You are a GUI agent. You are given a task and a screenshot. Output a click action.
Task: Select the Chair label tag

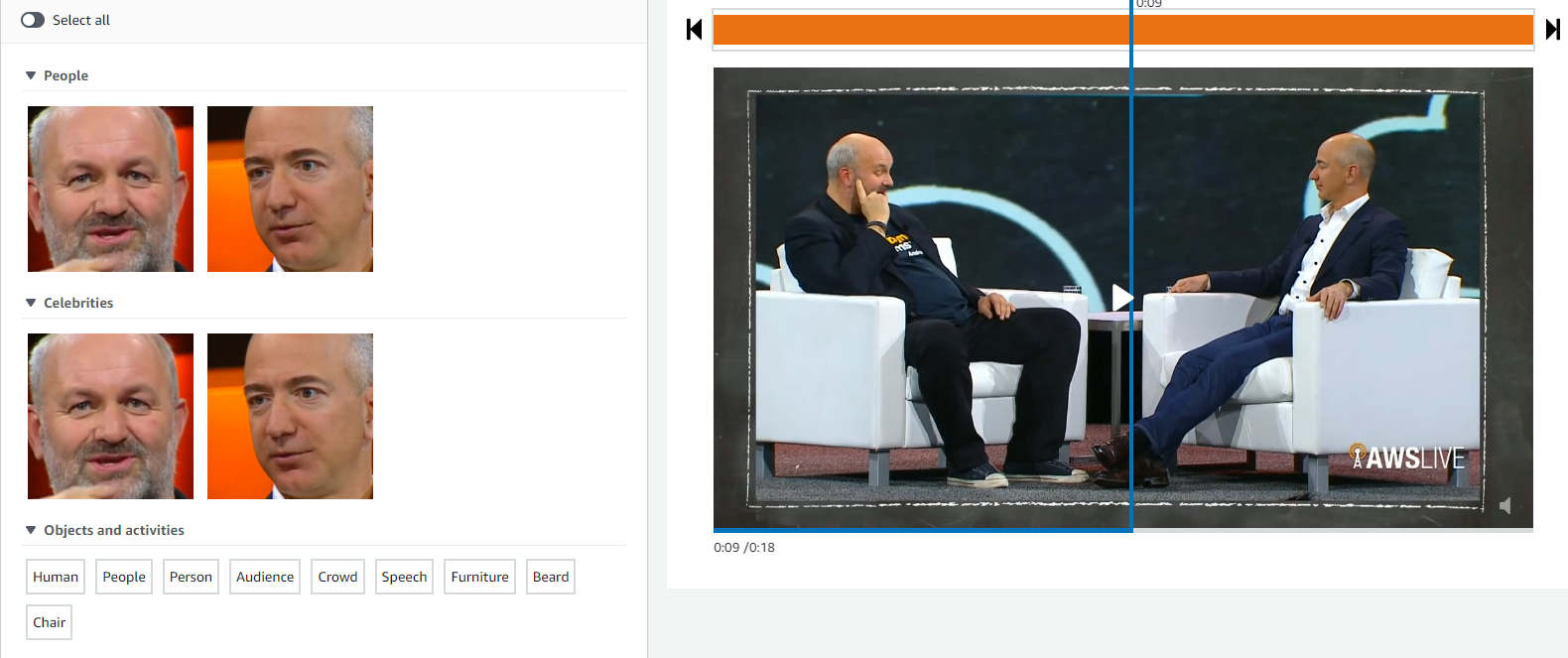point(49,622)
